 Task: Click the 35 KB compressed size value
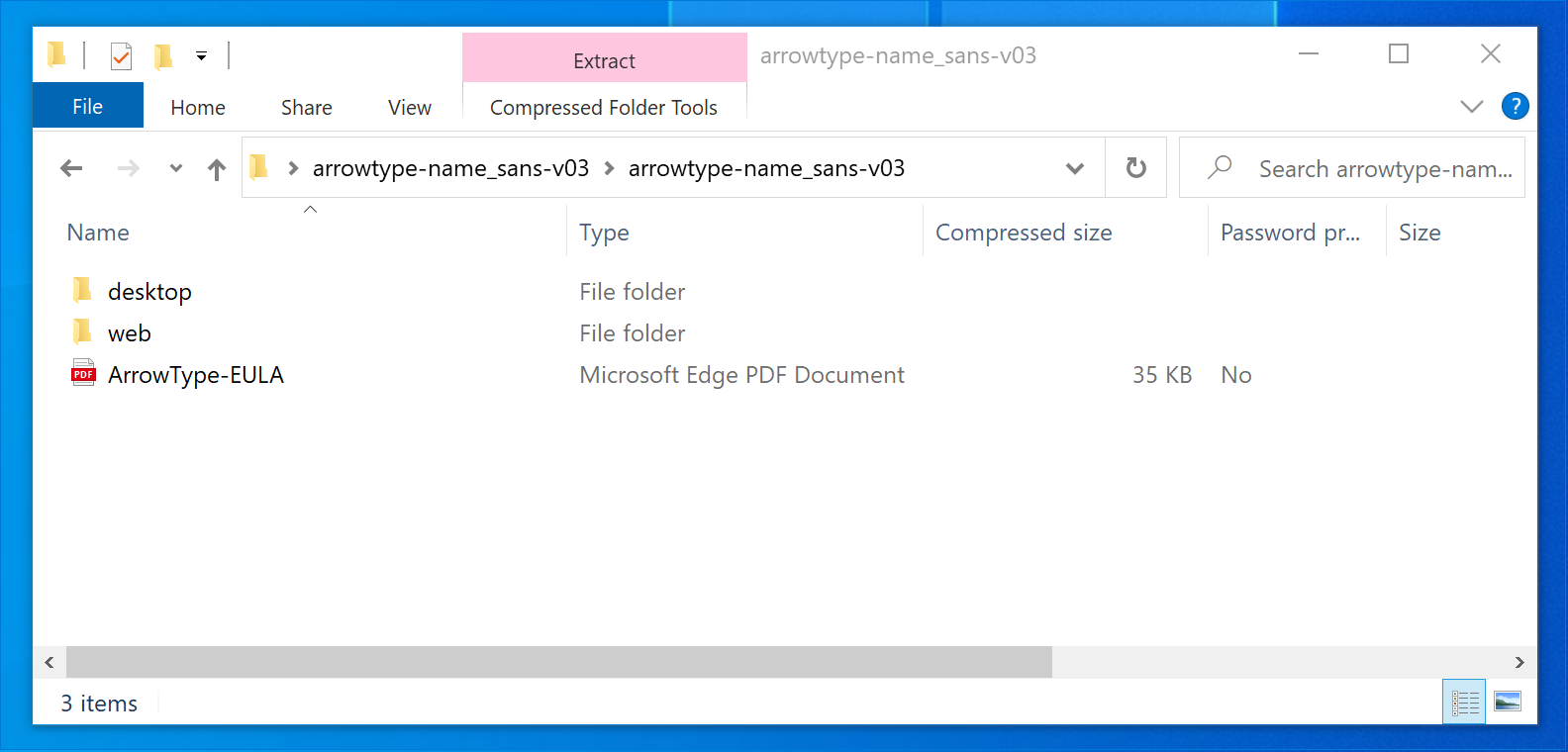(1162, 375)
